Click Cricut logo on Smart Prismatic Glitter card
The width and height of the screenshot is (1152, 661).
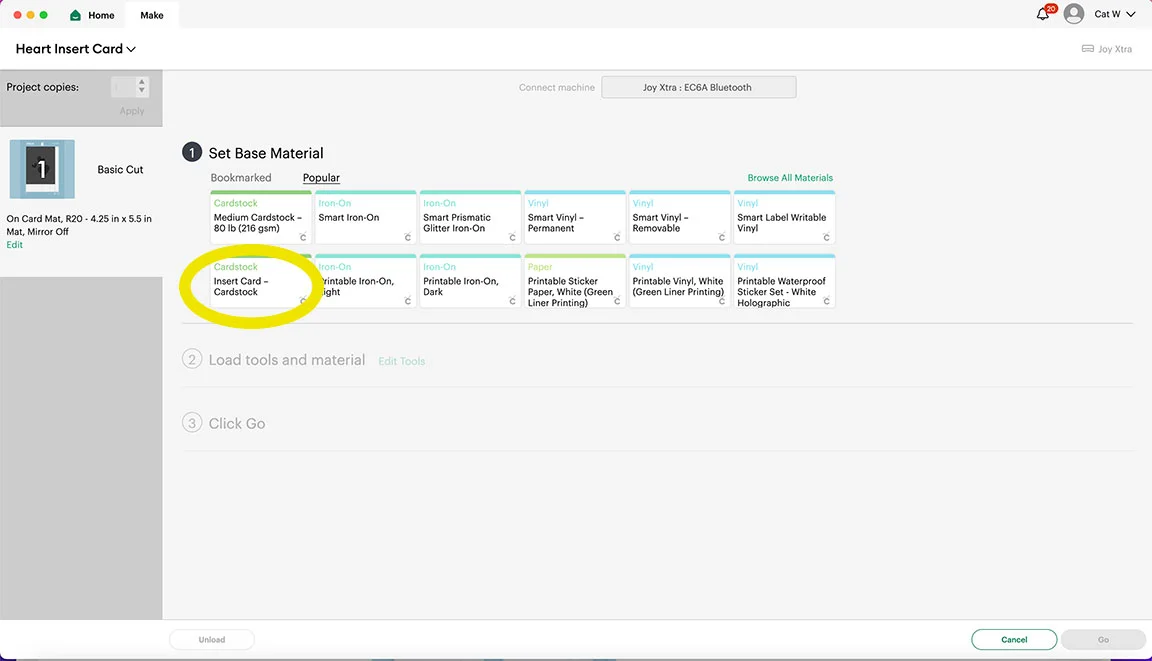[512, 237]
